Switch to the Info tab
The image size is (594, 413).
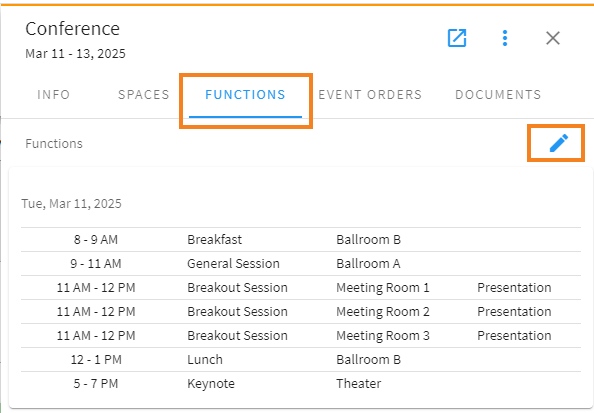53,94
